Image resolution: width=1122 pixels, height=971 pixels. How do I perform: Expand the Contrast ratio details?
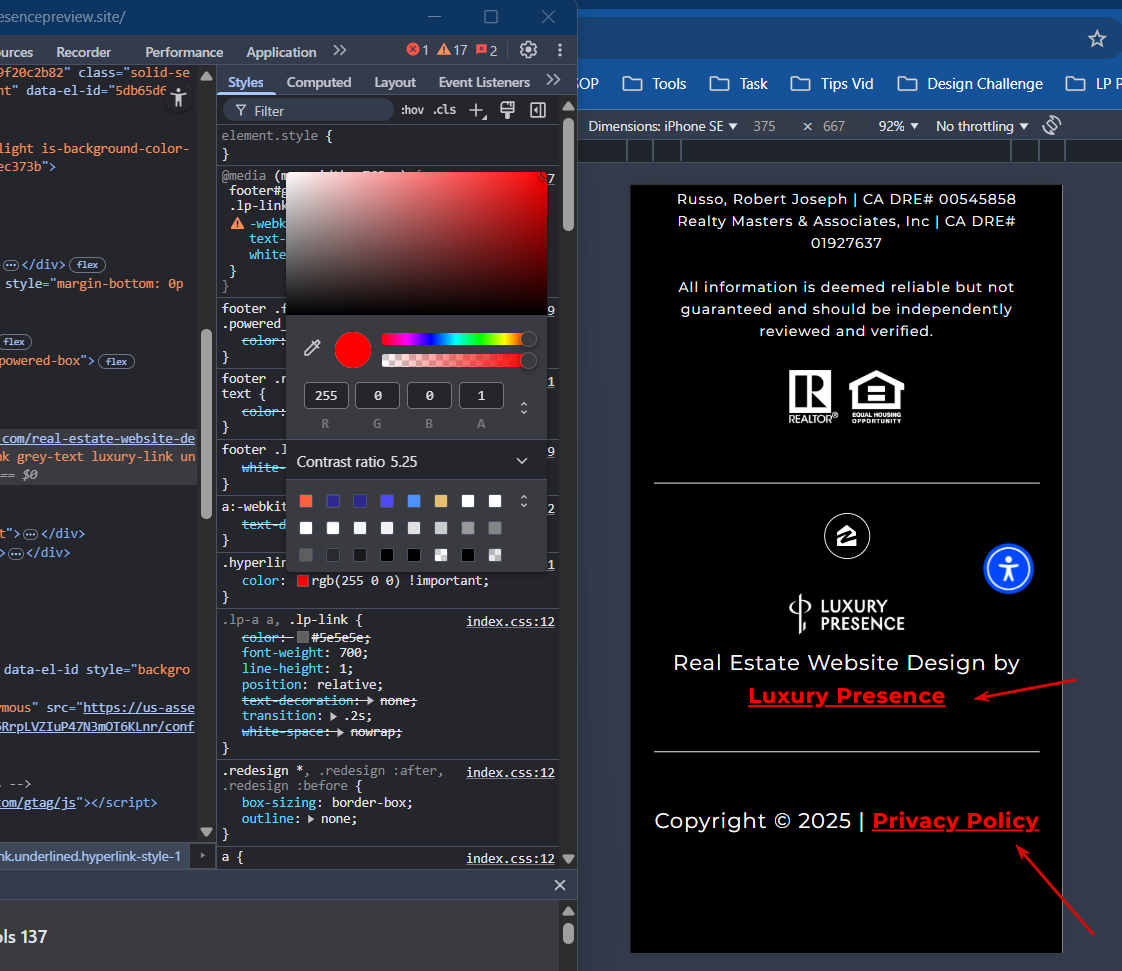click(521, 461)
